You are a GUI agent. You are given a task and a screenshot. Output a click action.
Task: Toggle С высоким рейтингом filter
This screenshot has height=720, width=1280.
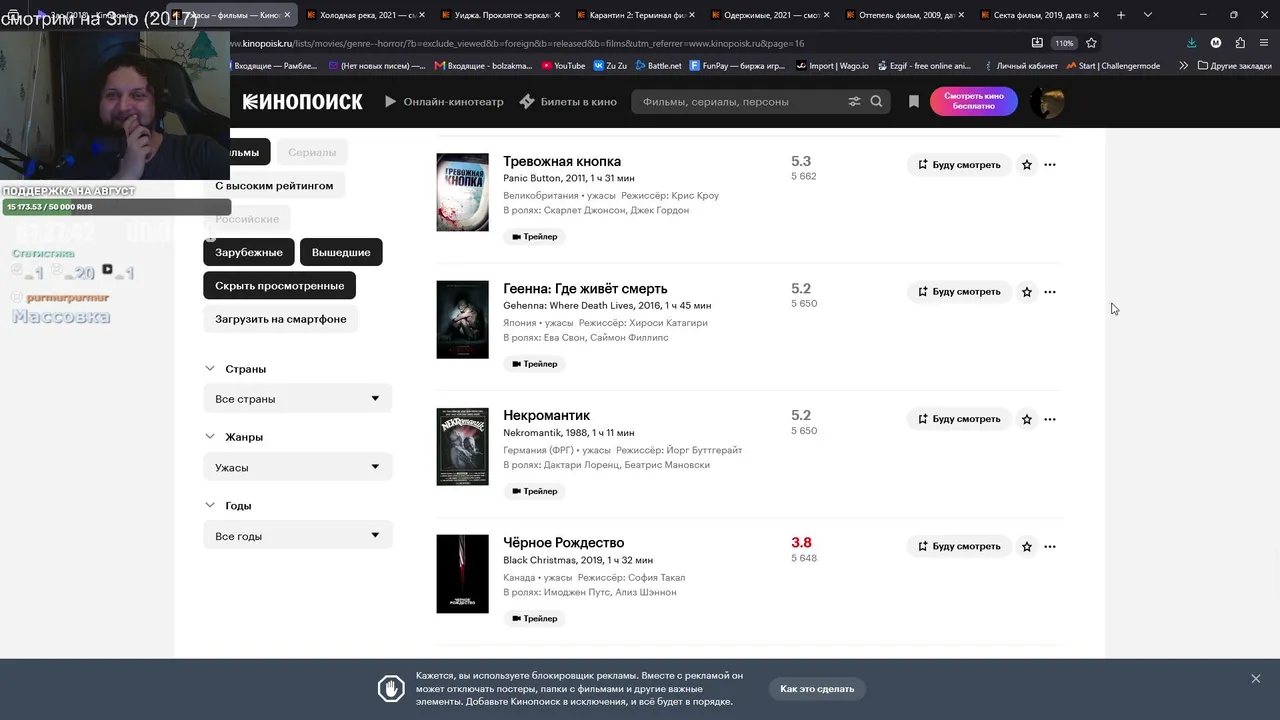(x=274, y=186)
